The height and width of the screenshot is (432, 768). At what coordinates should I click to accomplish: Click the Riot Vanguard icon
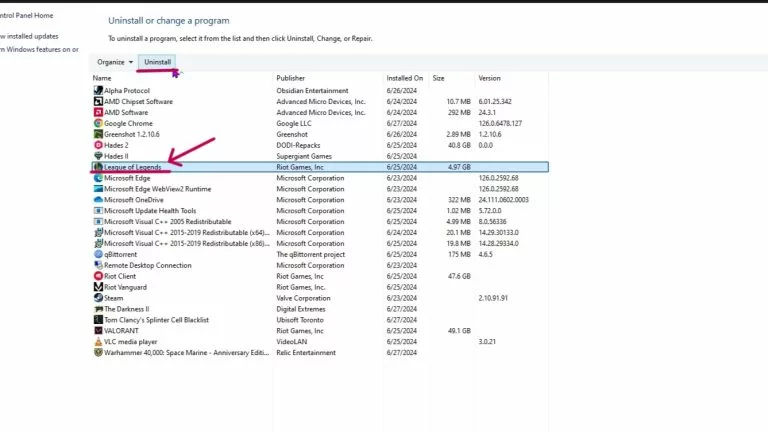point(98,287)
